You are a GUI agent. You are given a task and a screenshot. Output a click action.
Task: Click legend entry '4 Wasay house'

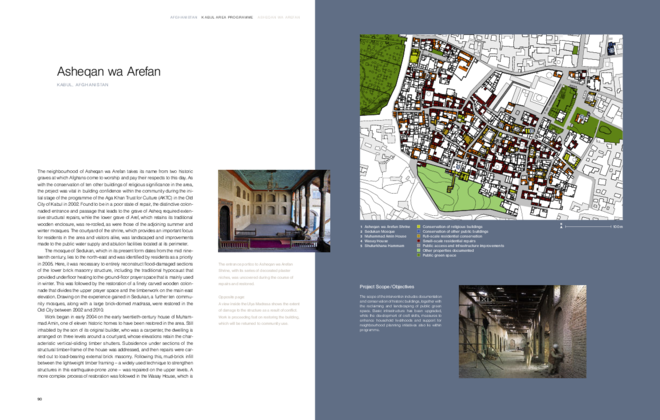374,241
